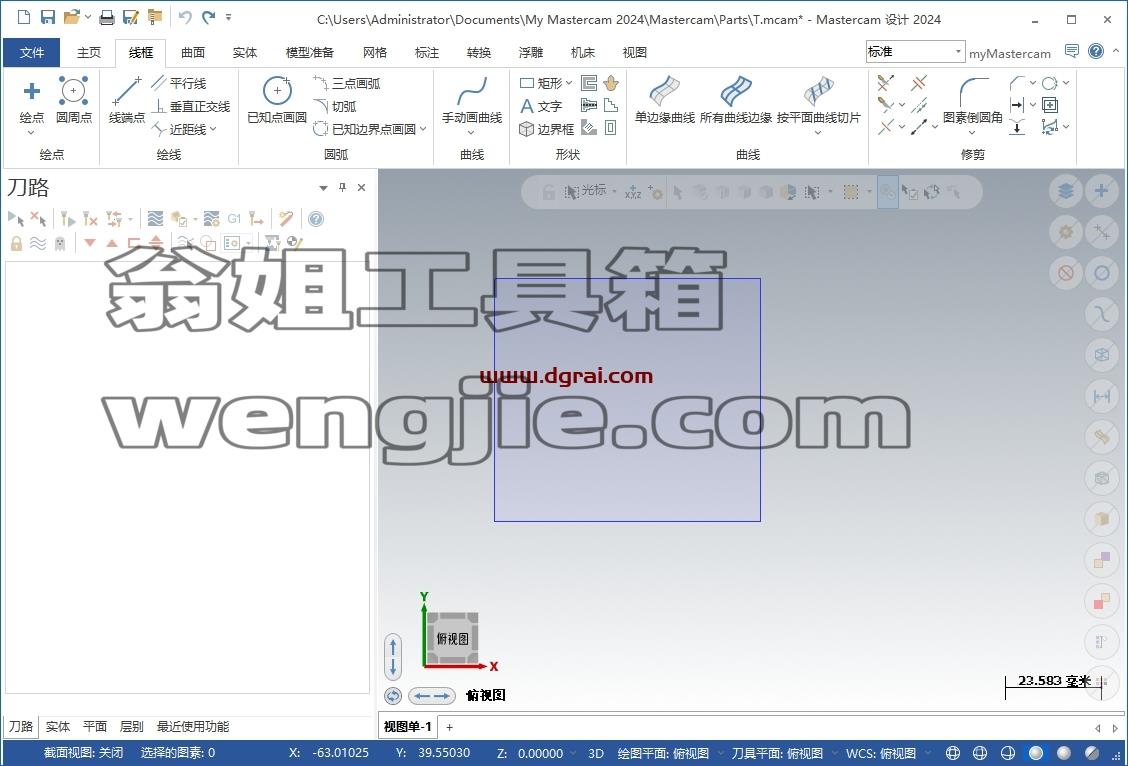Toggle the 截面视图 section view status
The width and height of the screenshot is (1128, 766).
tap(83, 753)
